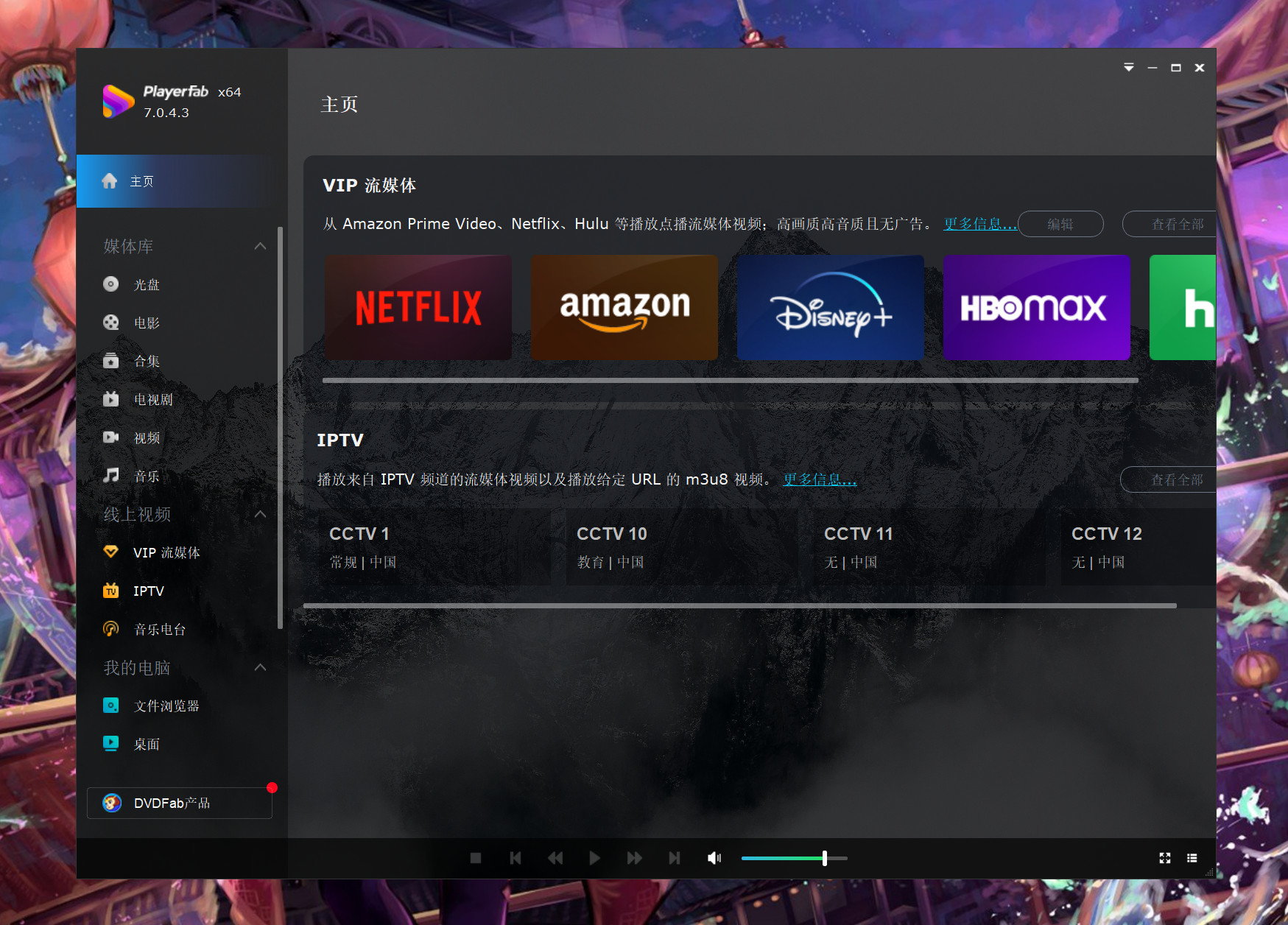Open the 电影 movies reel icon

pos(111,323)
